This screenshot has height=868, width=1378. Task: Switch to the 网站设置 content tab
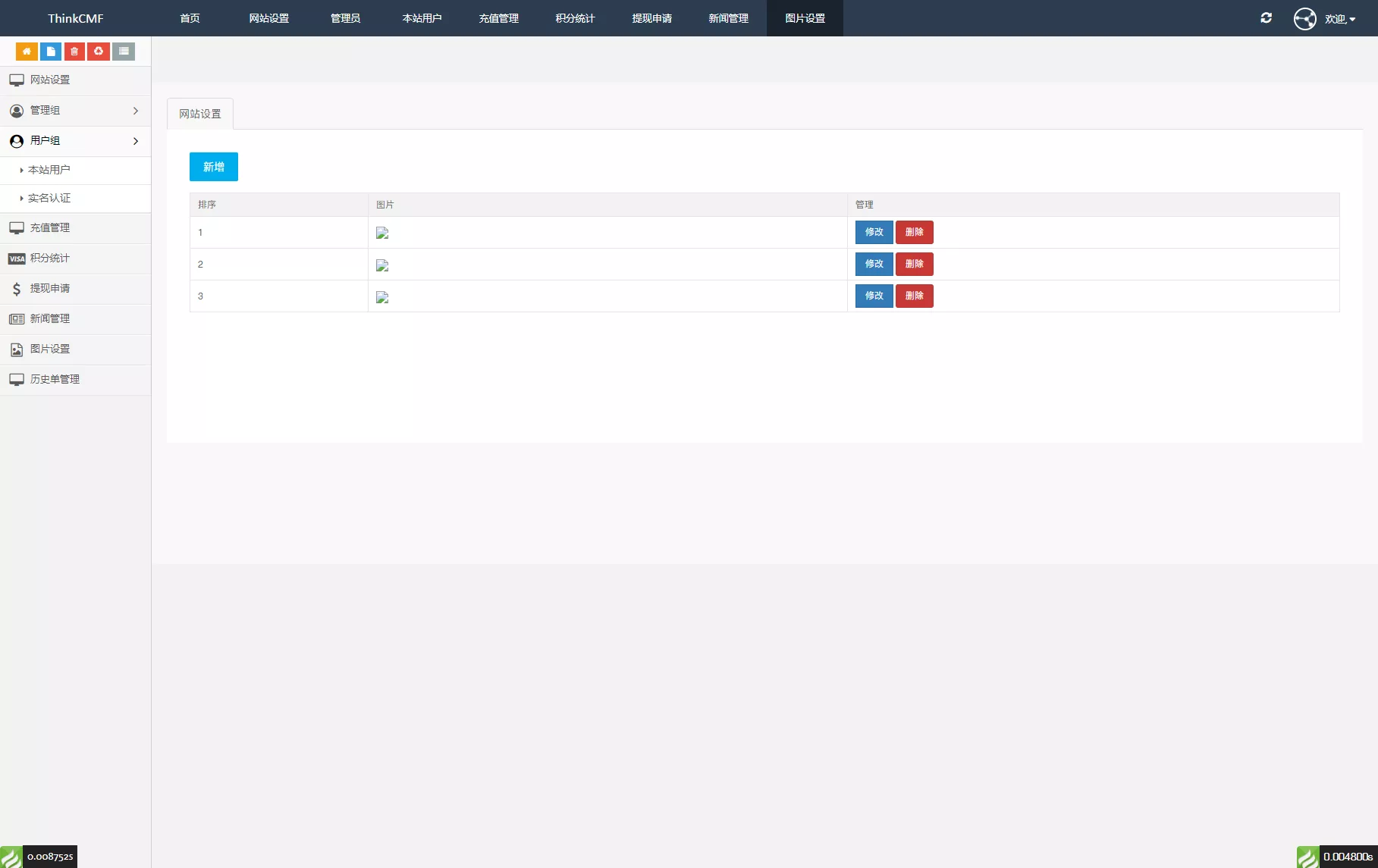point(200,114)
